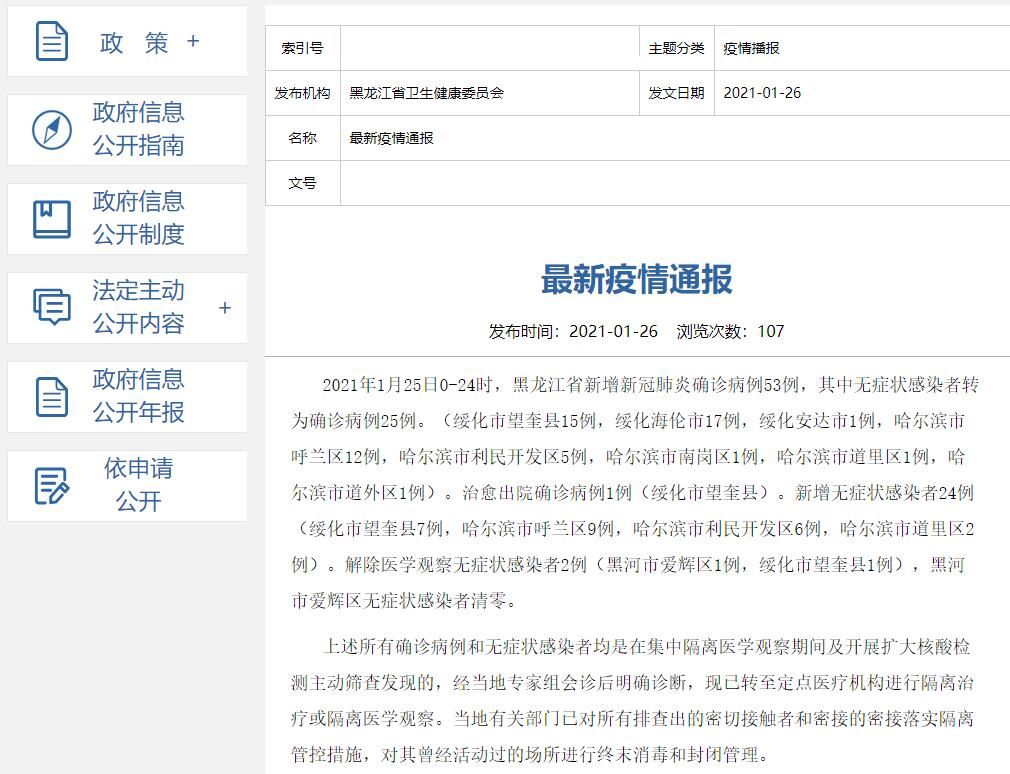
Task: Expand the plus sign next to 政策
Action: pos(193,41)
